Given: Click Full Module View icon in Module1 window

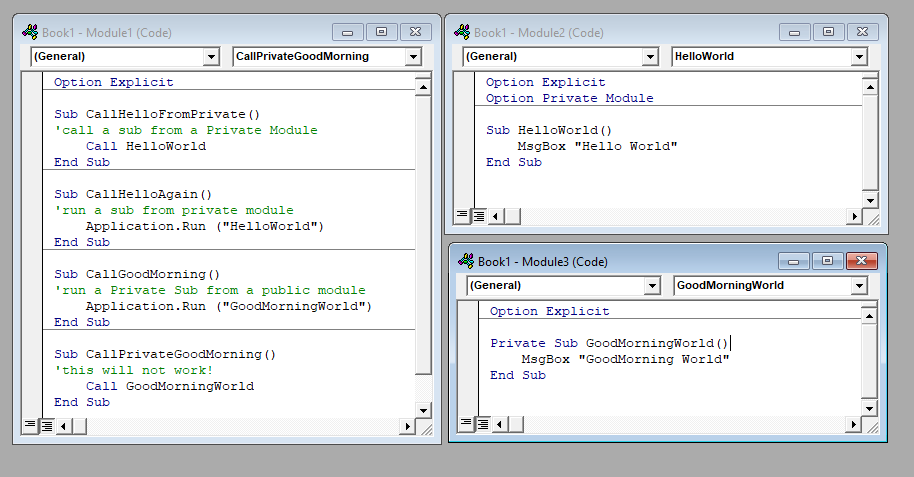Looking at the screenshot, I should 46,426.
